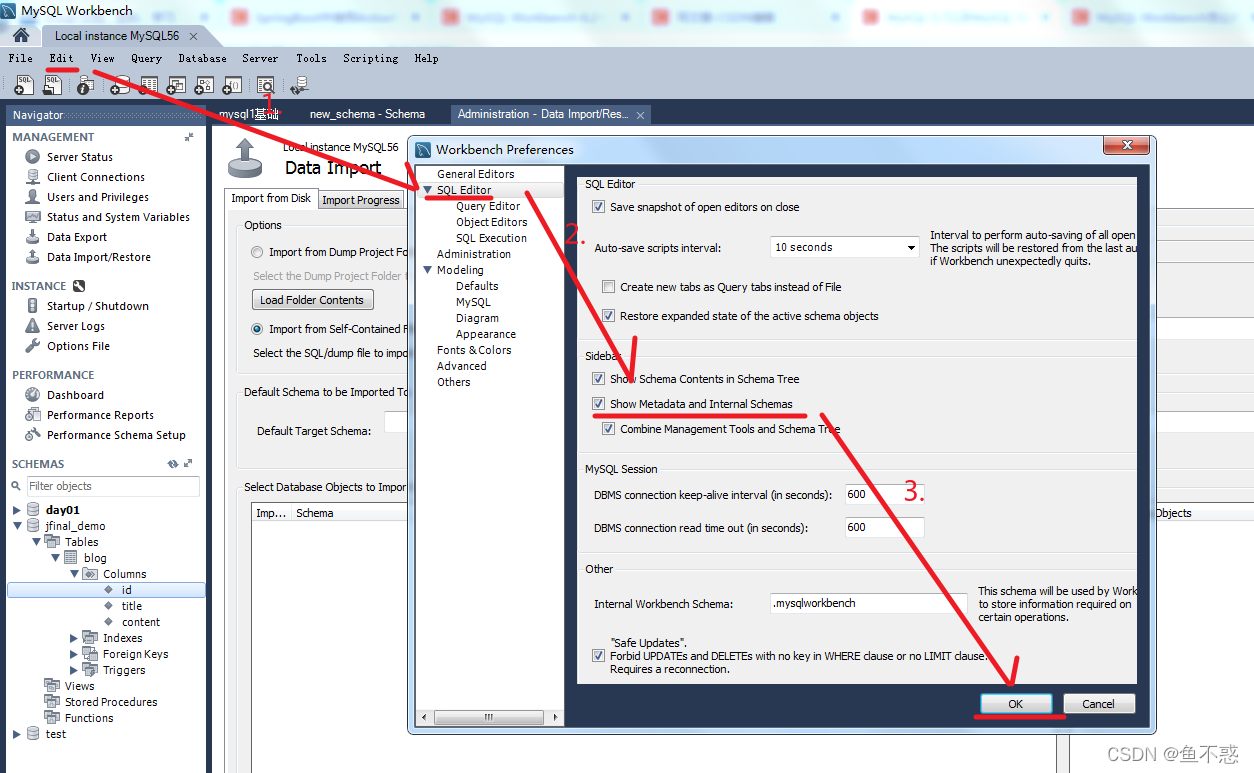Enable Create new tabs as Query tabs
Screen dimensions: 1254x773
tap(608, 287)
